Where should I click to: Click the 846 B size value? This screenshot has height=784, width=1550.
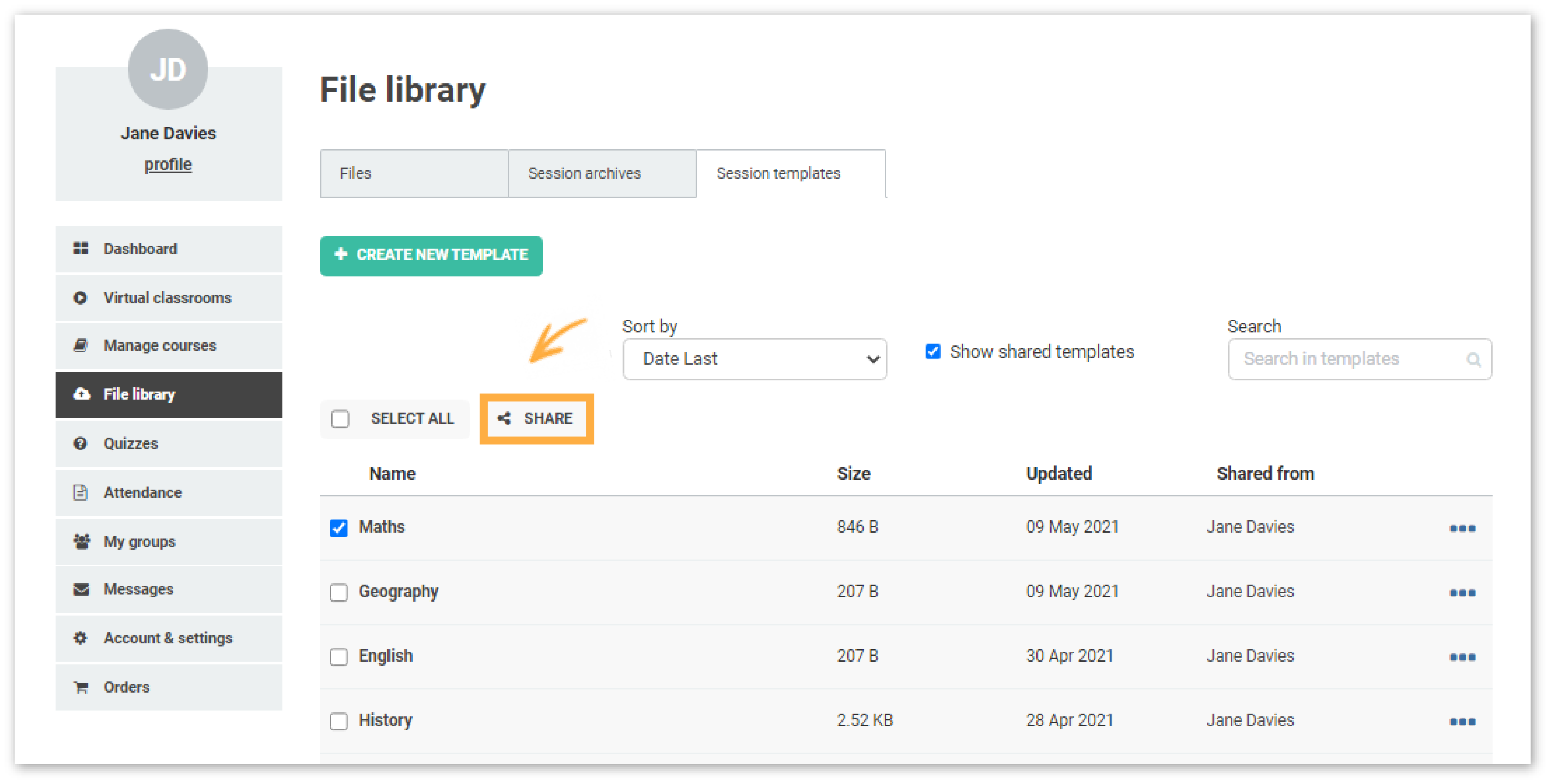pyautogui.click(x=857, y=527)
